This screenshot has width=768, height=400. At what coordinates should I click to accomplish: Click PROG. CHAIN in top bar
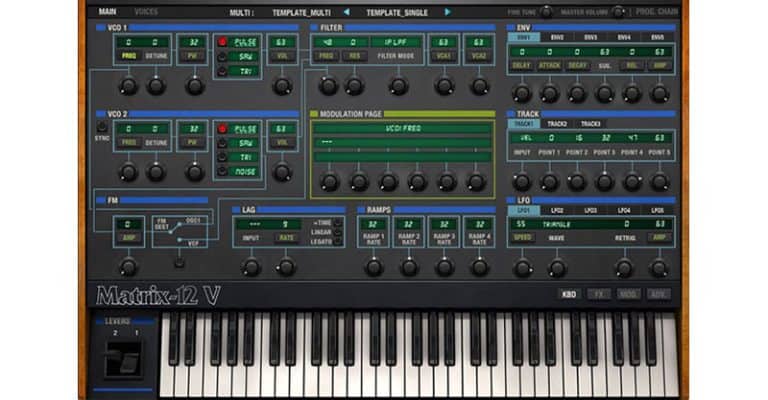[656, 12]
